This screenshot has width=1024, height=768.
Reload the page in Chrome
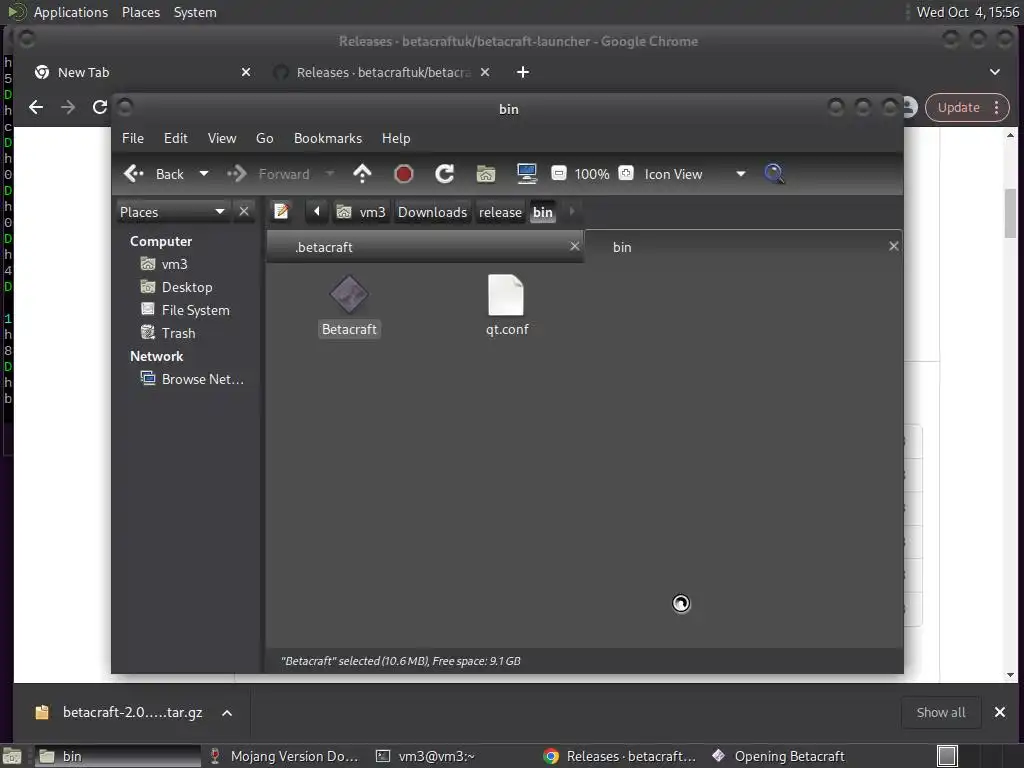(100, 107)
